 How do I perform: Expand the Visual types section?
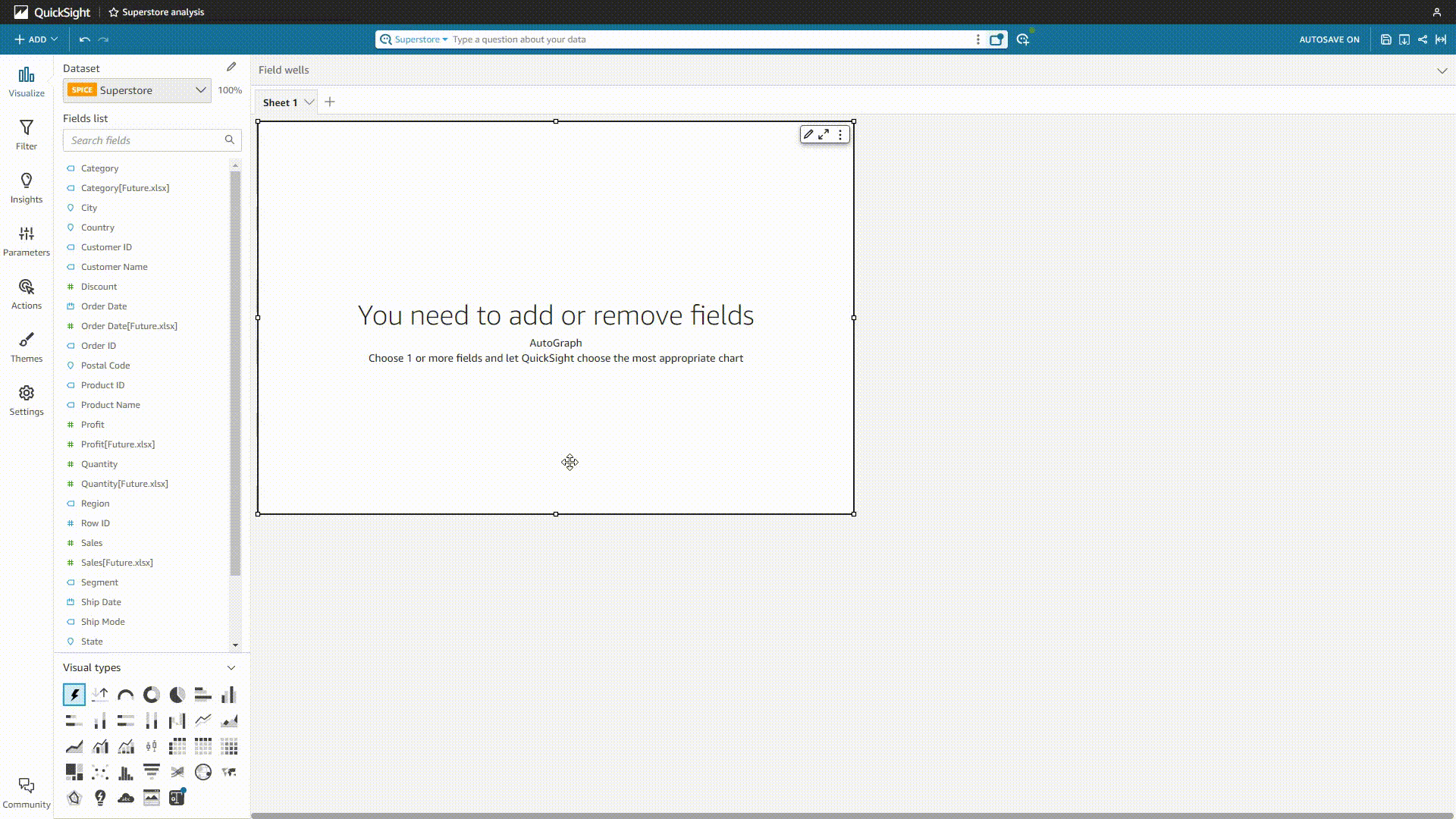(x=232, y=667)
